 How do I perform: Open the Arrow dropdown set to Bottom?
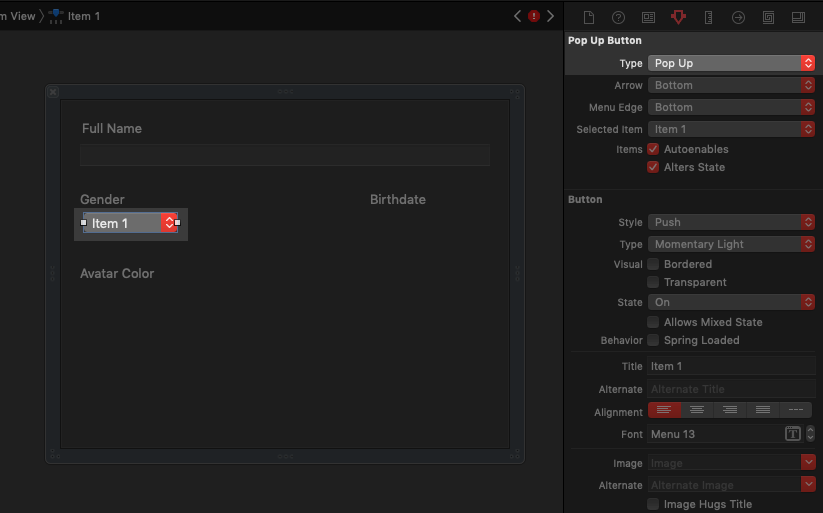coord(731,85)
